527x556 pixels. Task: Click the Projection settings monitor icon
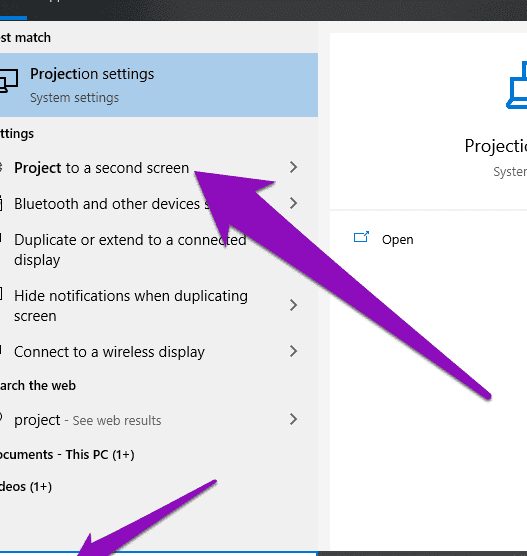point(9,81)
